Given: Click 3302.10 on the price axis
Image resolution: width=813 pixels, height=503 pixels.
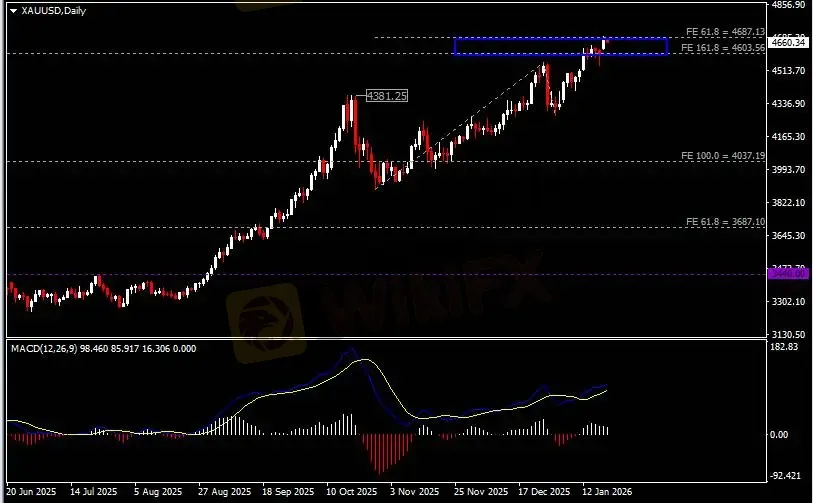Looking at the screenshot, I should (x=788, y=302).
